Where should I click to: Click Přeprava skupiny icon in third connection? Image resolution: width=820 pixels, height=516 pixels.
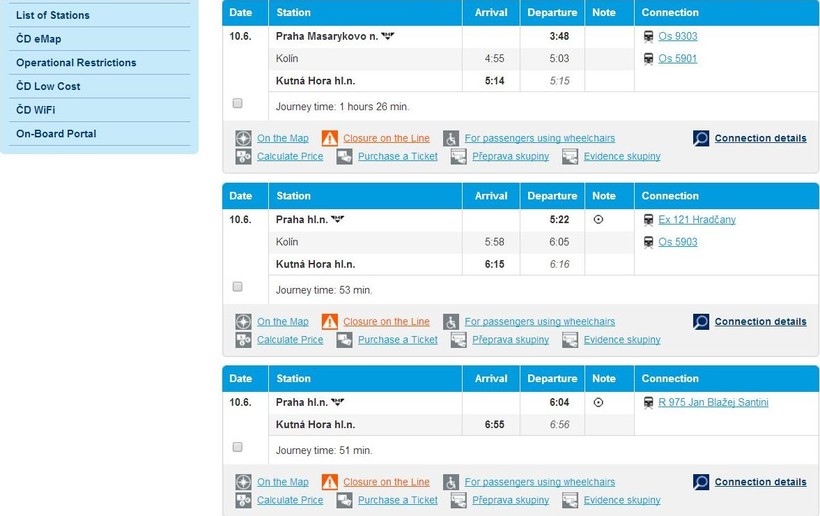(x=459, y=500)
